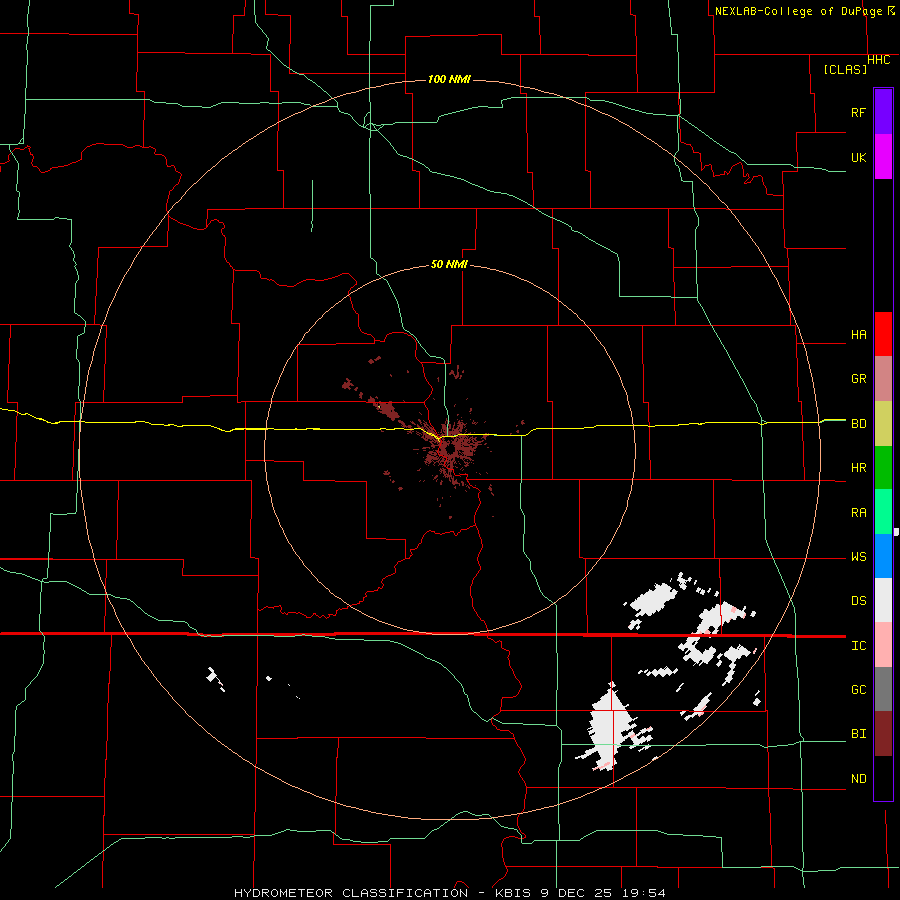900x900 pixels.
Task: Select the HHC product label
Action: (879, 60)
